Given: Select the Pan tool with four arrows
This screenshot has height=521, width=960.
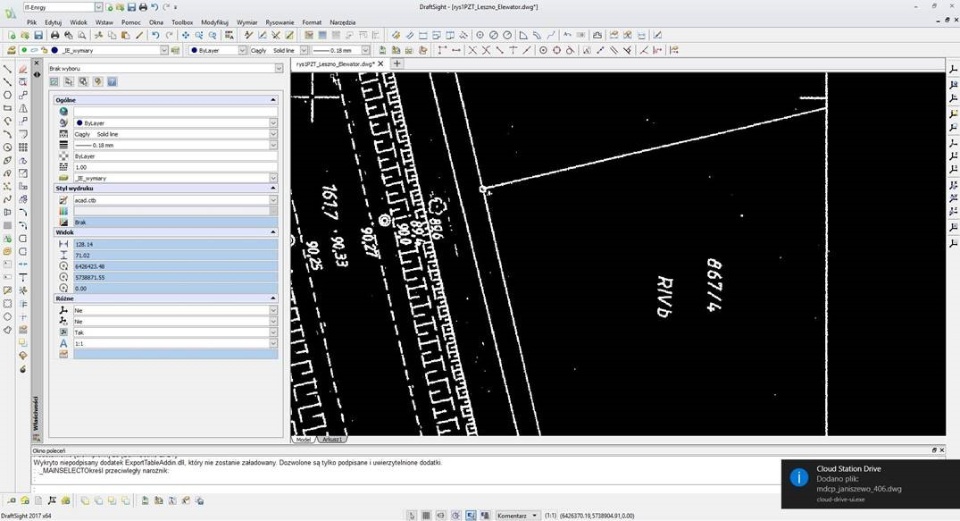Looking at the screenshot, I should point(186,36).
